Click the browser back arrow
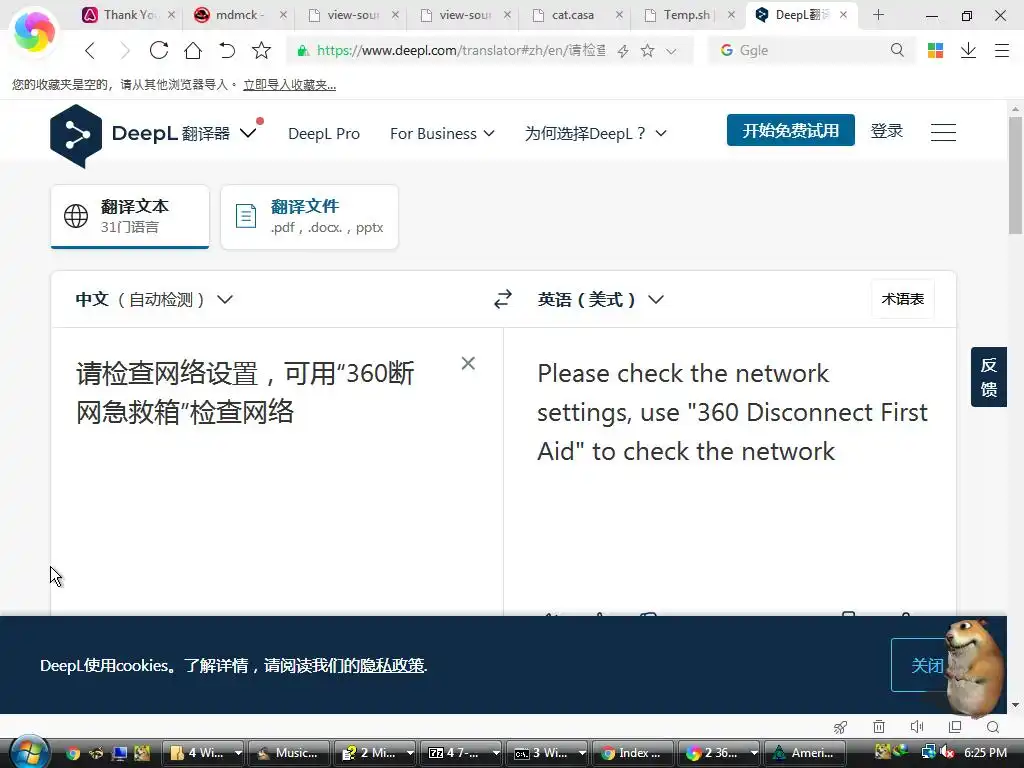Image resolution: width=1024 pixels, height=768 pixels. [91, 50]
